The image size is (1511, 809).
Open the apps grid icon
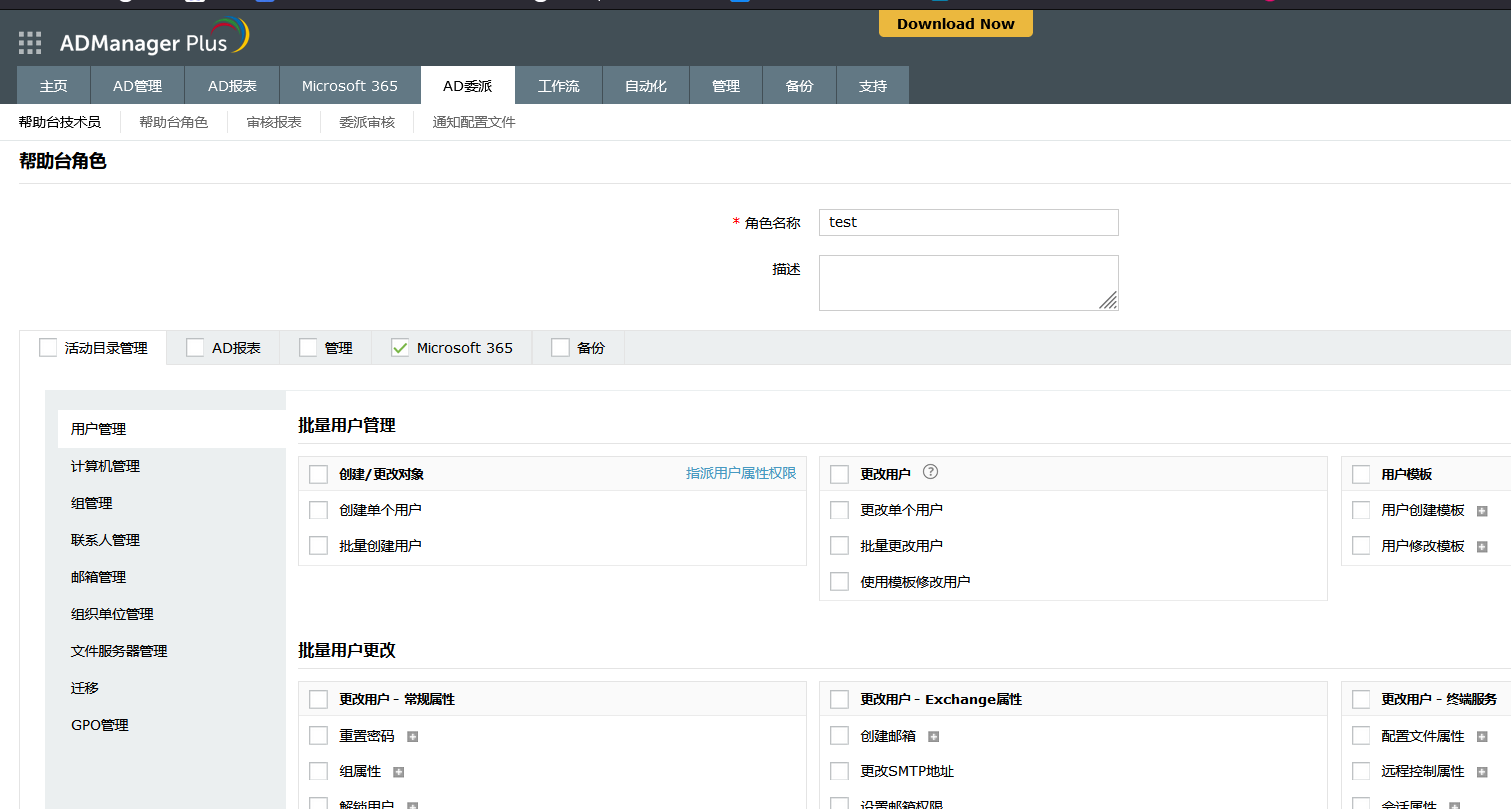click(30, 42)
